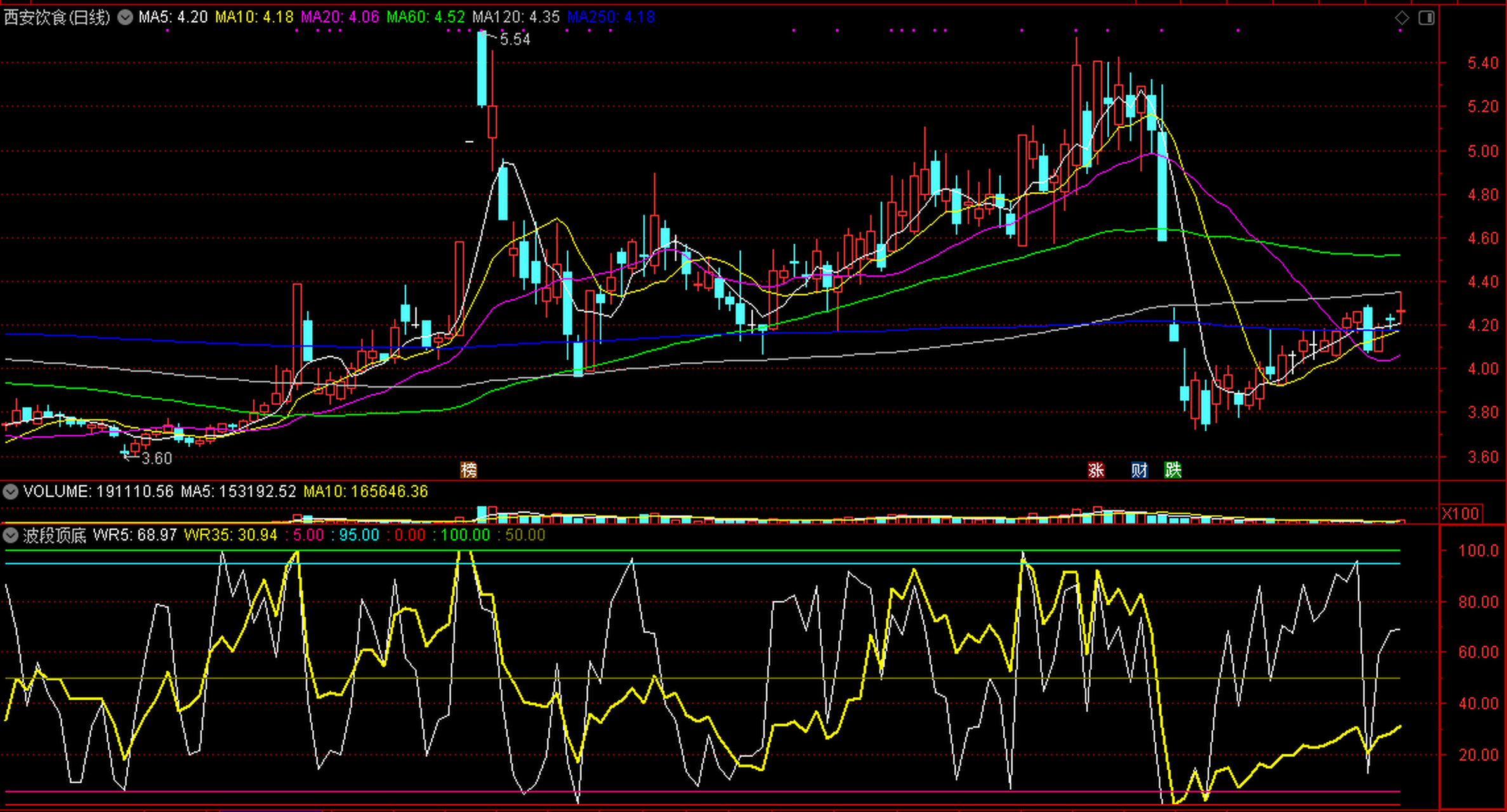
Task: Click the orange 榜 marker icon
Action: point(468,470)
